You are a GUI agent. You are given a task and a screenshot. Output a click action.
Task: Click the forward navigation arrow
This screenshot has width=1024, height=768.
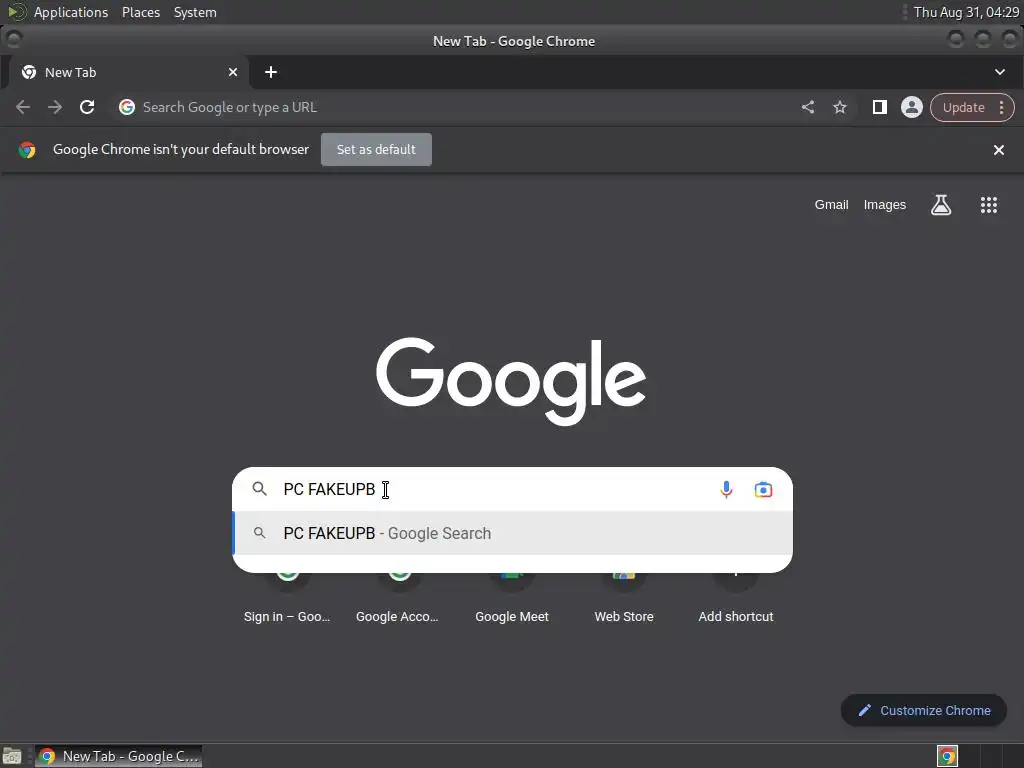[x=55, y=107]
